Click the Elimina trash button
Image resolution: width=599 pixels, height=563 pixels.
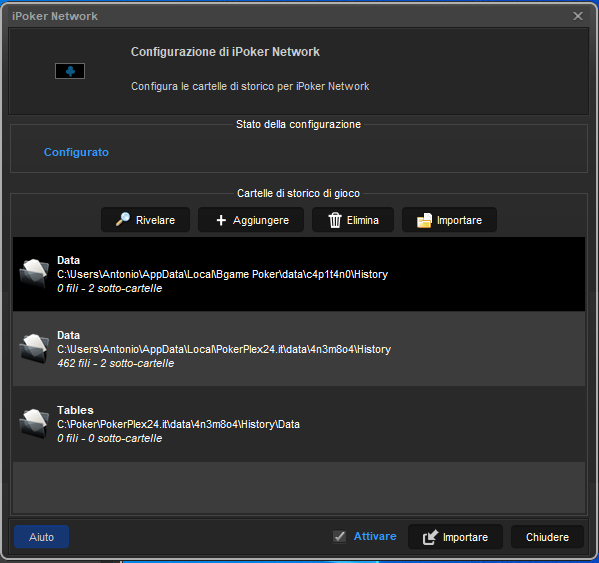tap(353, 220)
